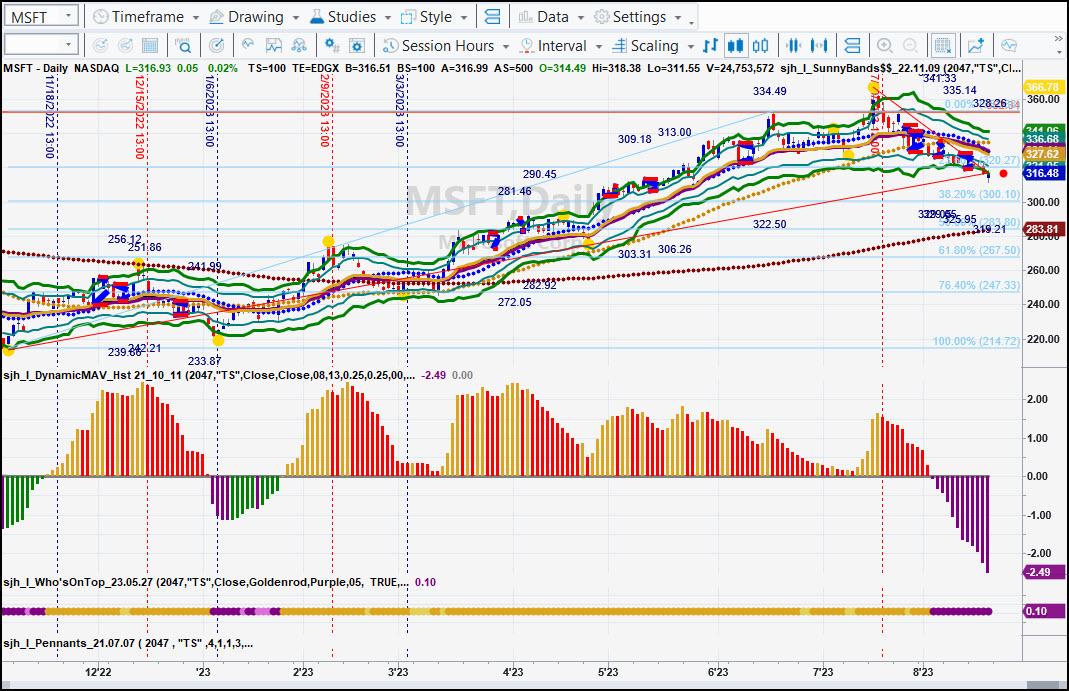
Task: Click the 334.49 price annotation on chart
Action: [770, 91]
